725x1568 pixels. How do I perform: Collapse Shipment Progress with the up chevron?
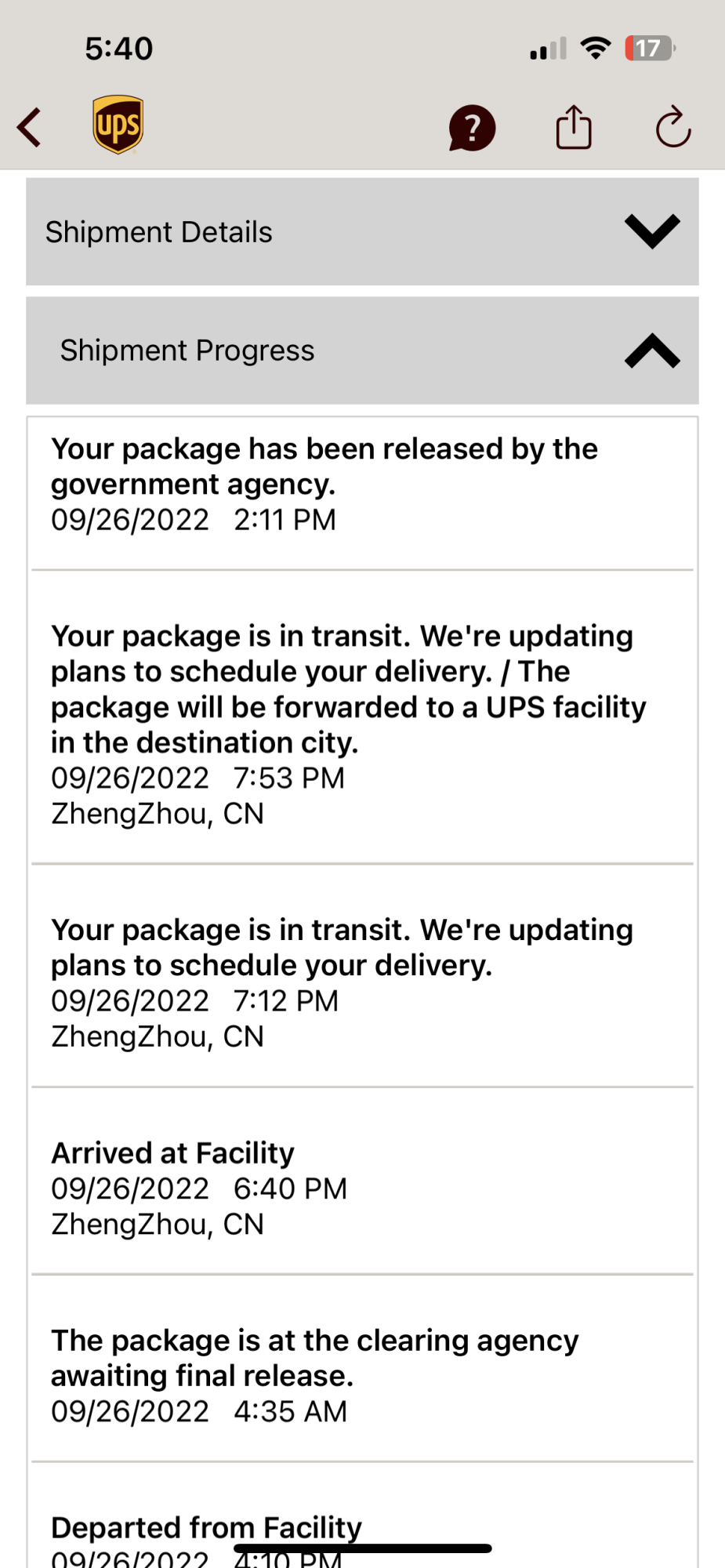652,350
